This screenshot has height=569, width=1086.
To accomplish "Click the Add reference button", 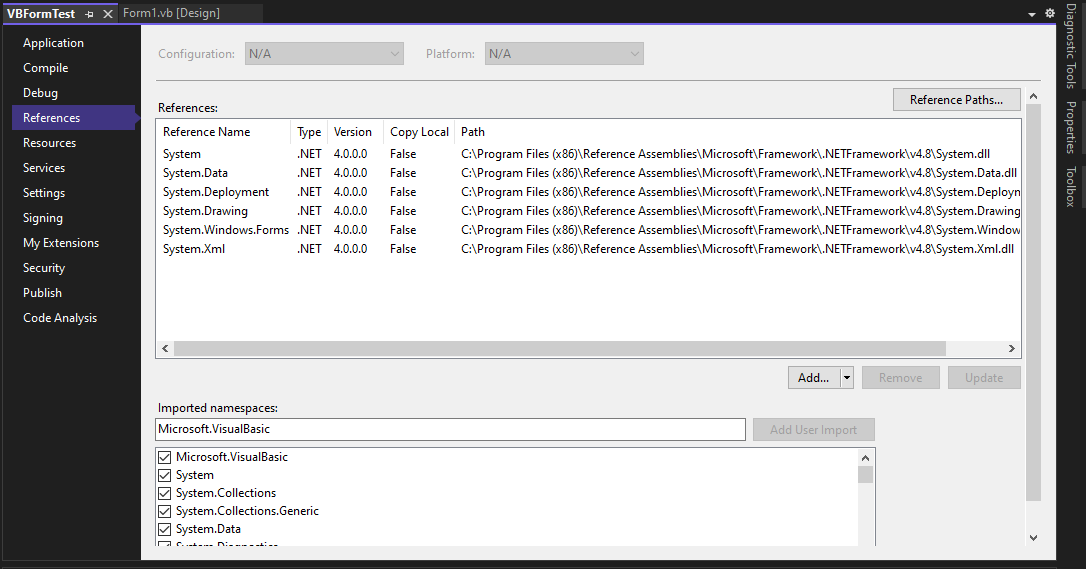I will (x=814, y=378).
